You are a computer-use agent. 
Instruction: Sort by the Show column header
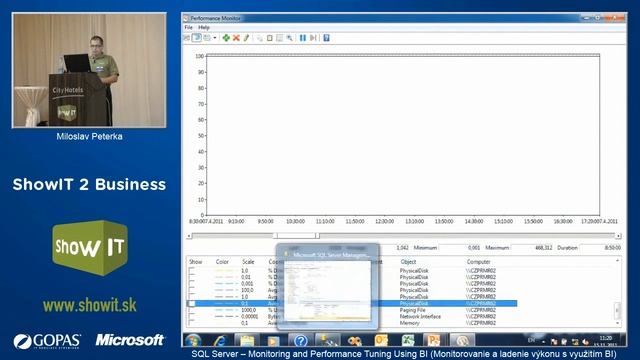point(196,262)
